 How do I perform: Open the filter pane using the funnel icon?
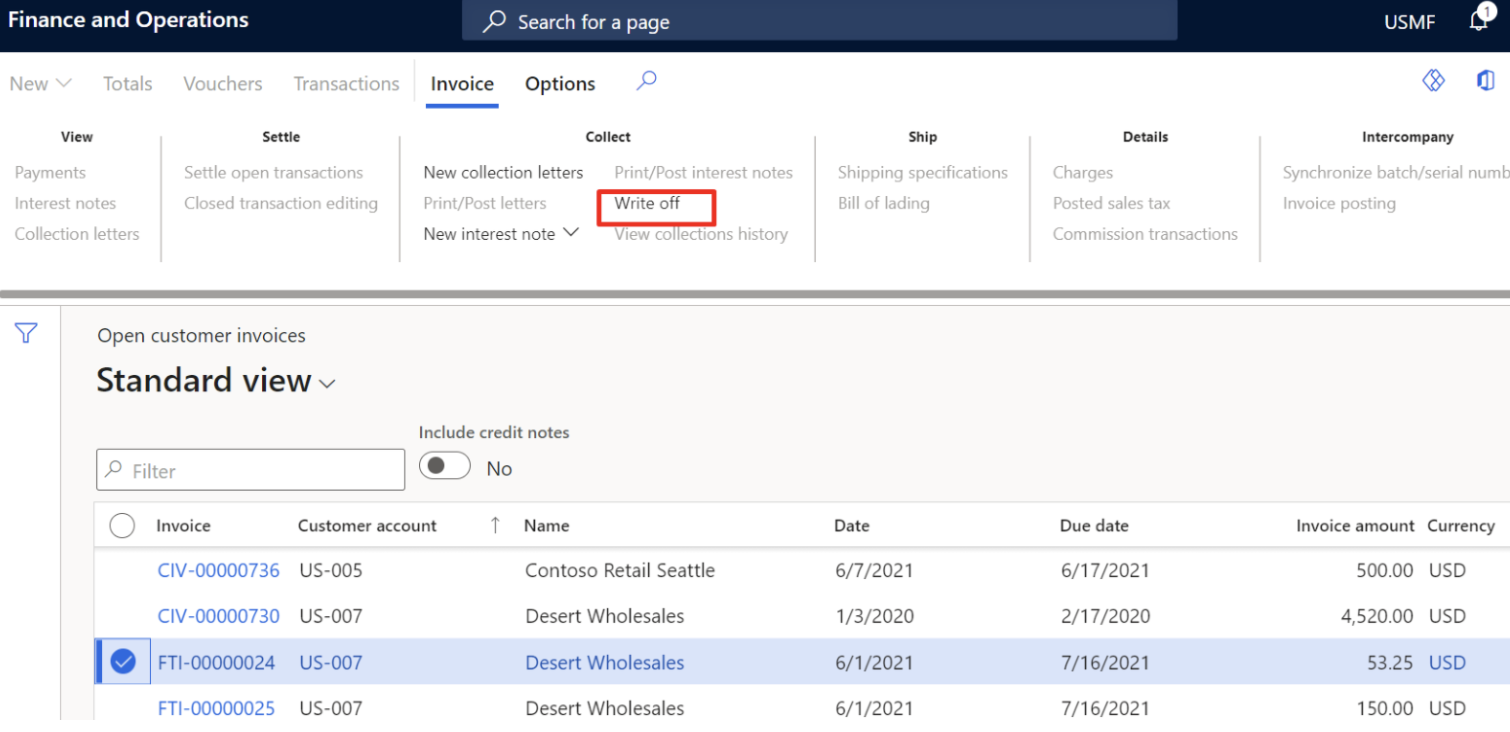[25, 332]
